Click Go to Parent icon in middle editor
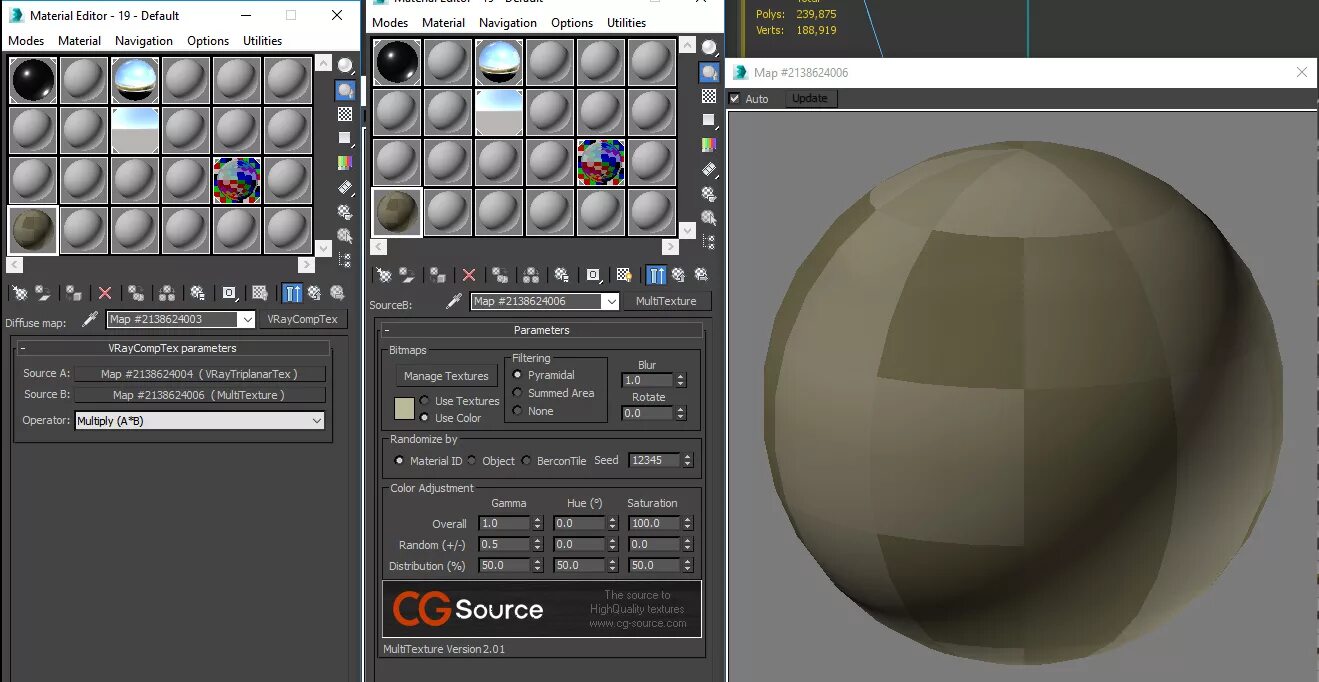This screenshot has width=1319, height=682. [679, 275]
